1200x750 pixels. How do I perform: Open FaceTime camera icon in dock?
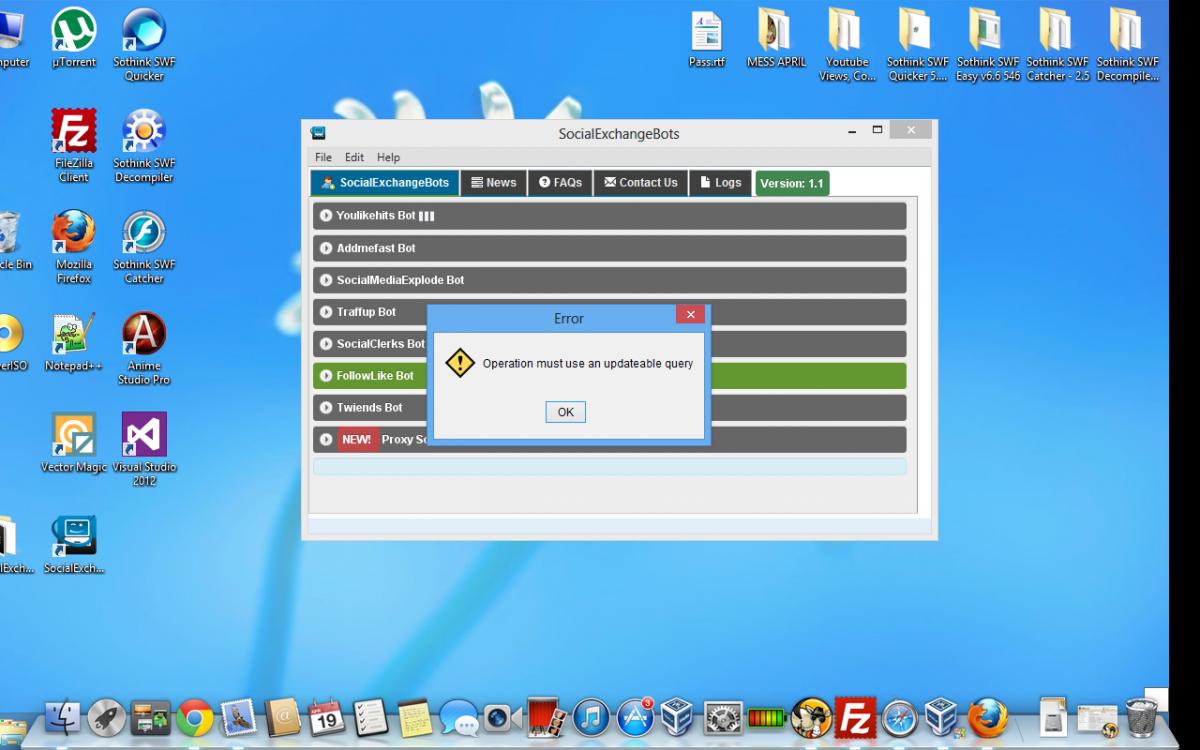(x=503, y=717)
